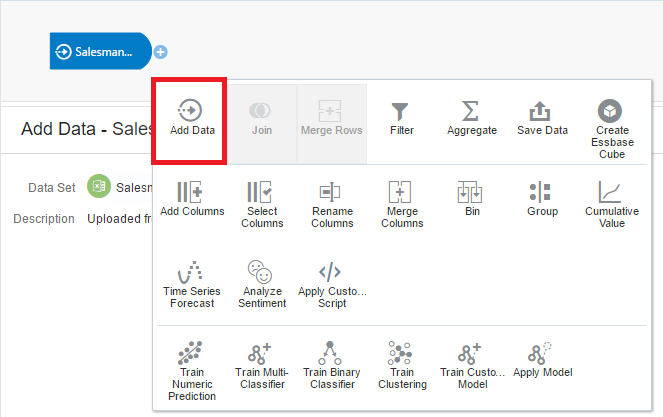Pick the Merge Rows step
The height and width of the screenshot is (417, 663).
point(331,118)
